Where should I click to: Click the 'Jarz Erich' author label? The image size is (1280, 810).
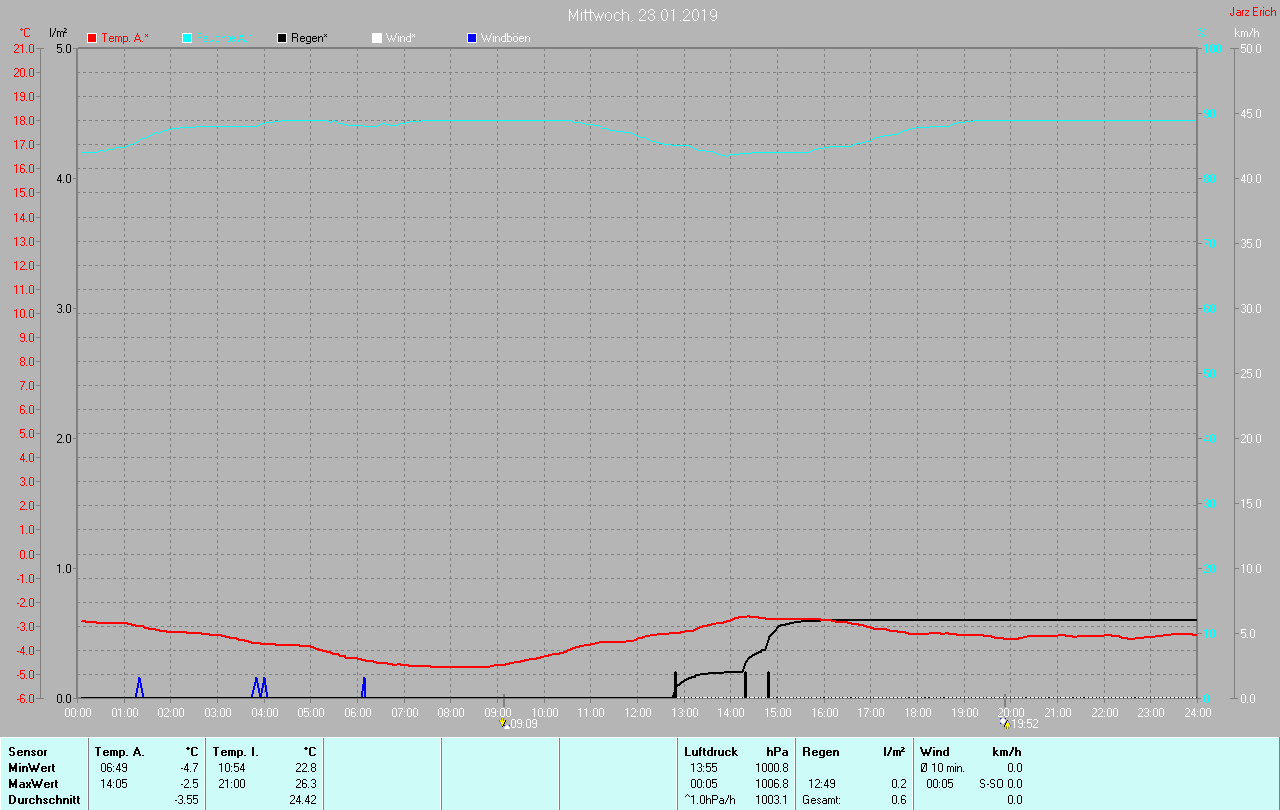(x=1252, y=12)
